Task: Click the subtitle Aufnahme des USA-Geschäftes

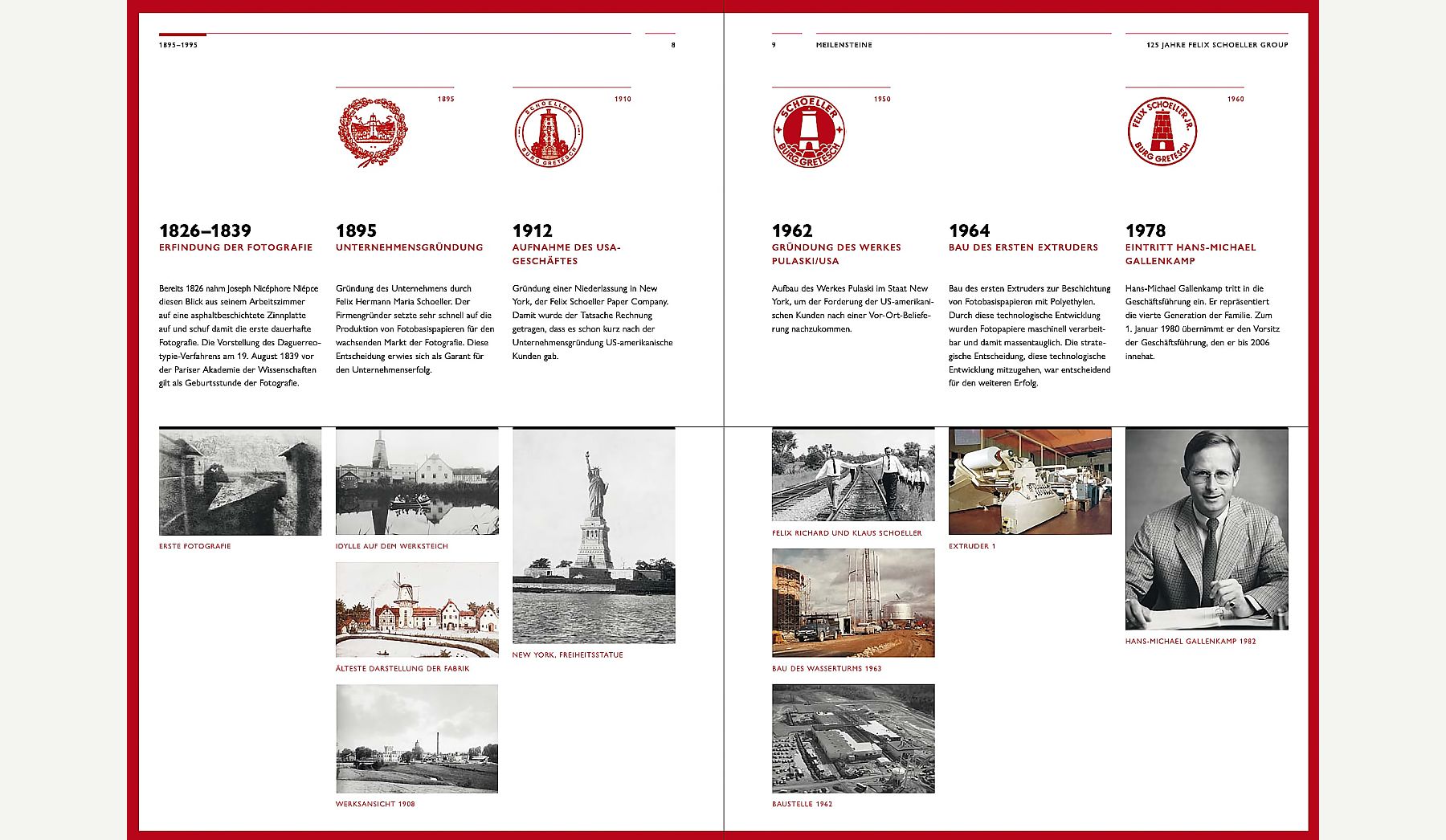Action: (x=566, y=254)
